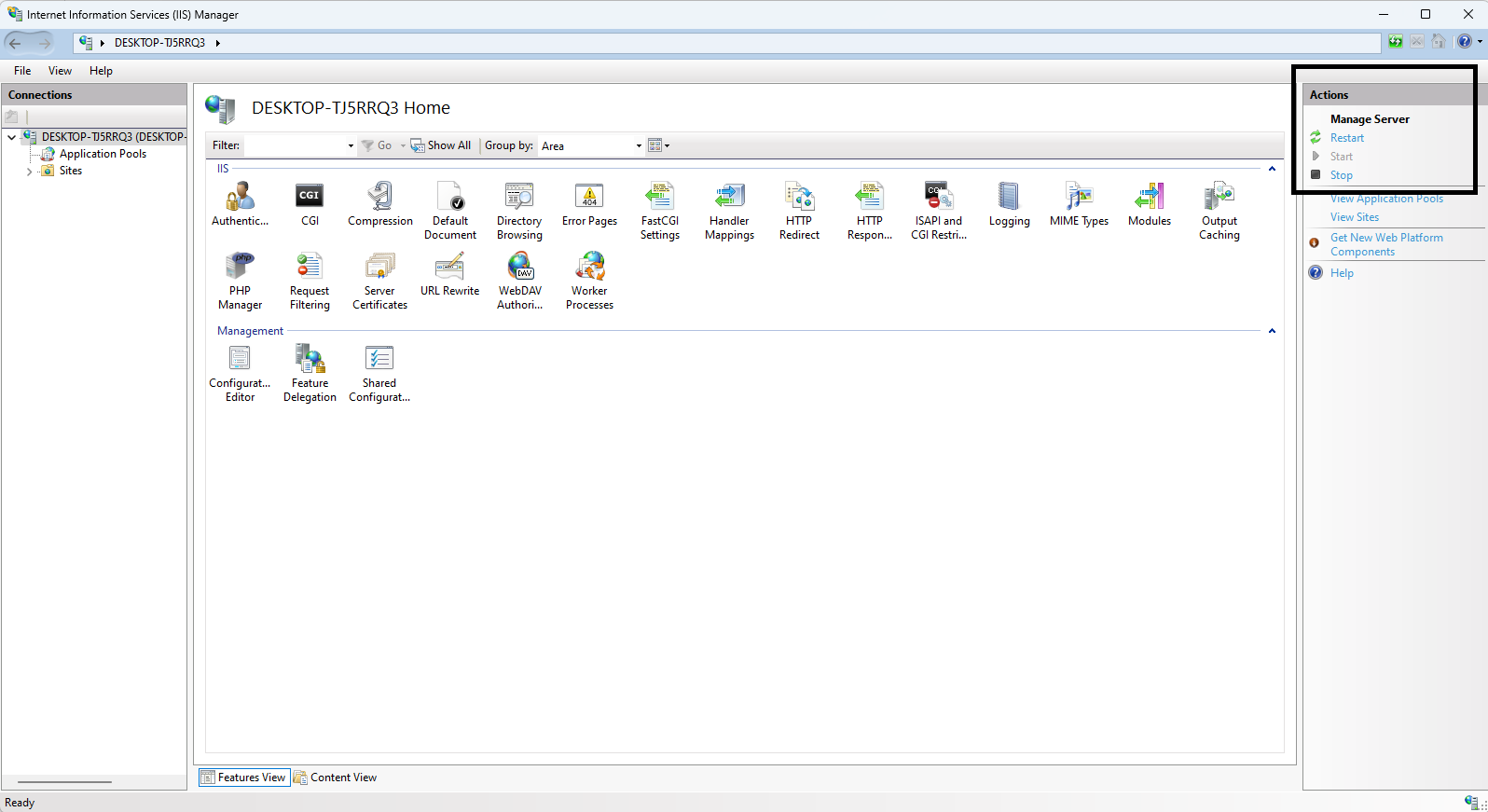
Task: Click View Application Pools link
Action: (x=1386, y=199)
